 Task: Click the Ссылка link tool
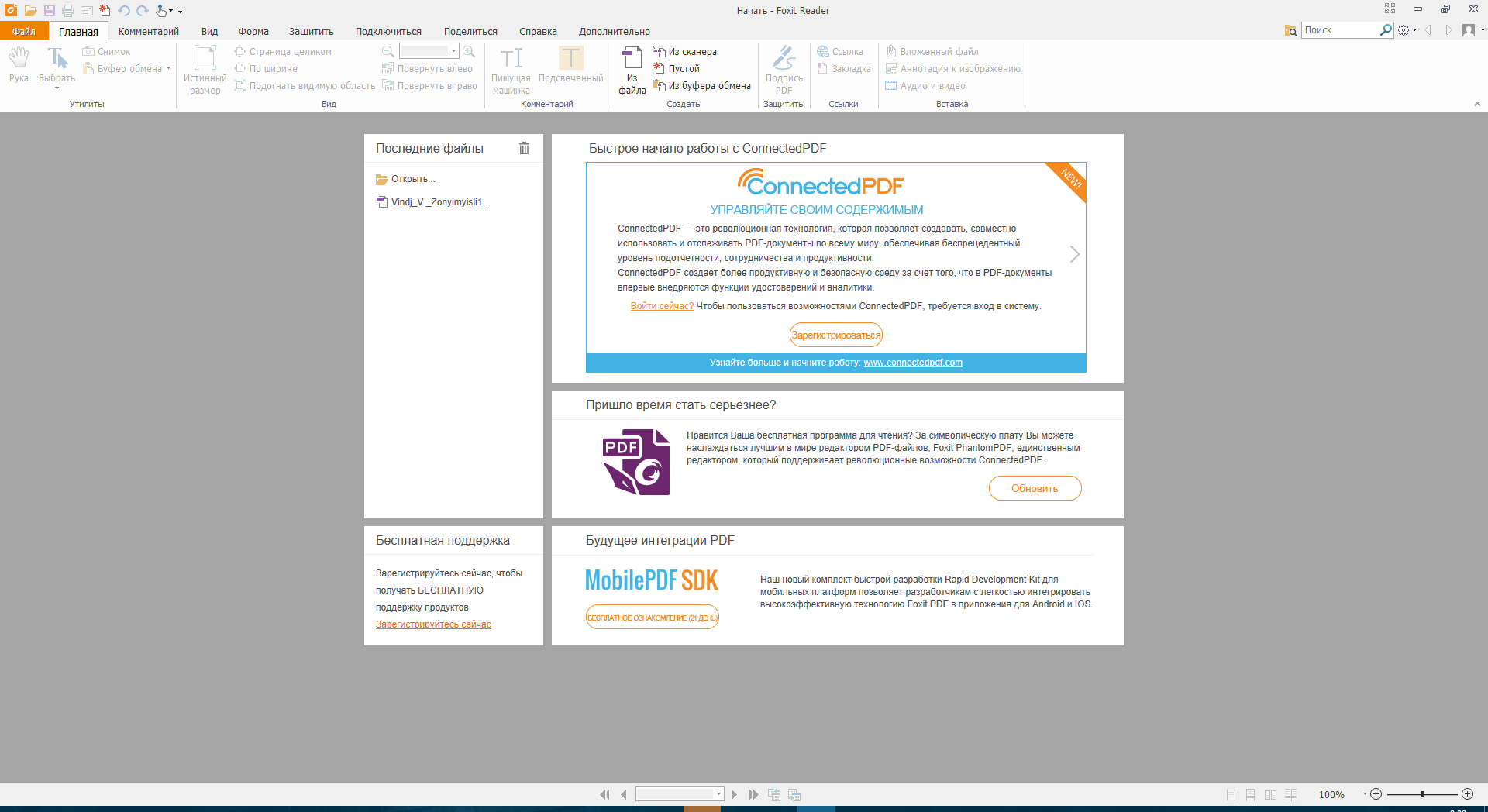[840, 52]
